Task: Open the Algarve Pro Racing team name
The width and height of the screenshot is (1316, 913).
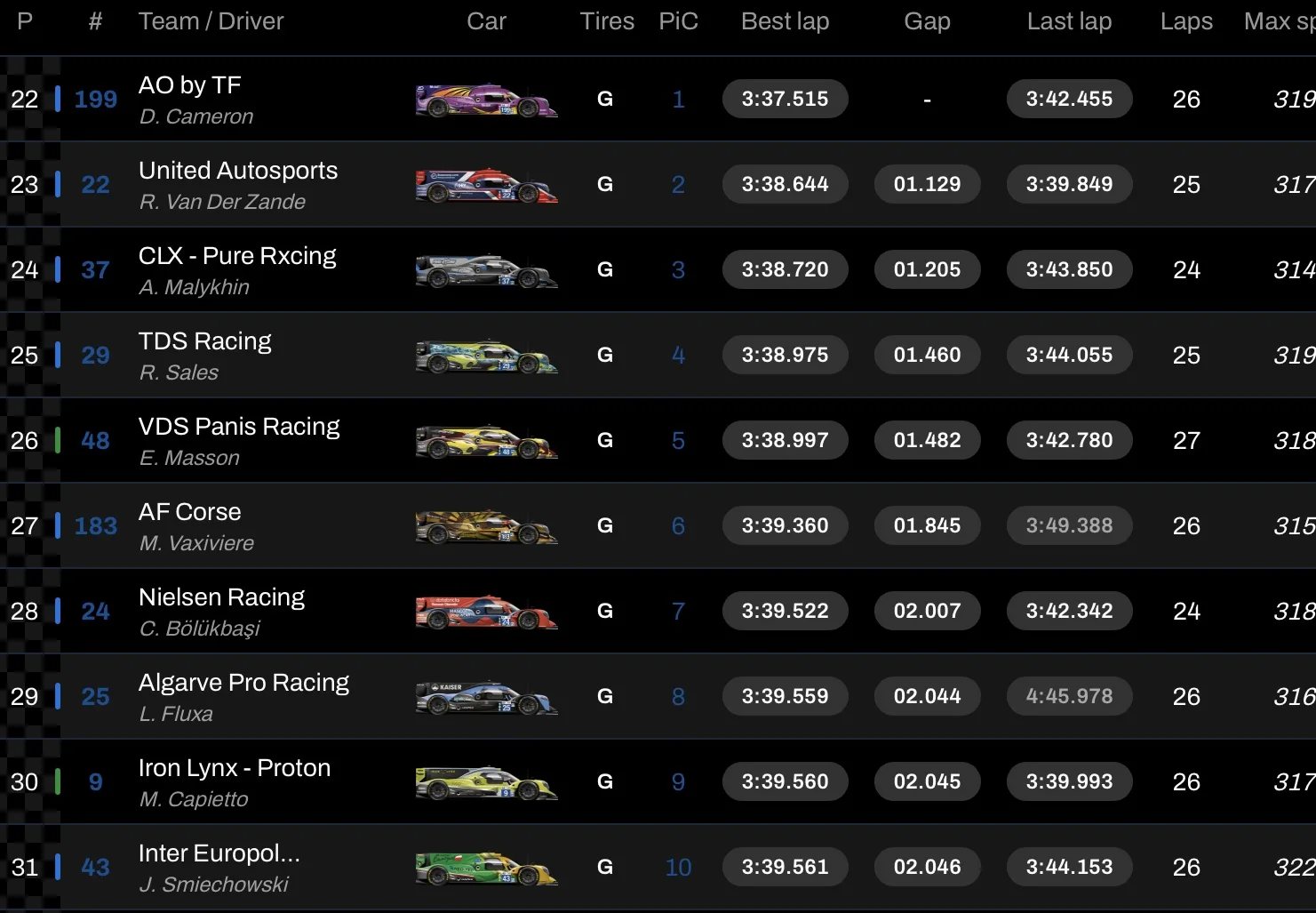Action: 243,682
